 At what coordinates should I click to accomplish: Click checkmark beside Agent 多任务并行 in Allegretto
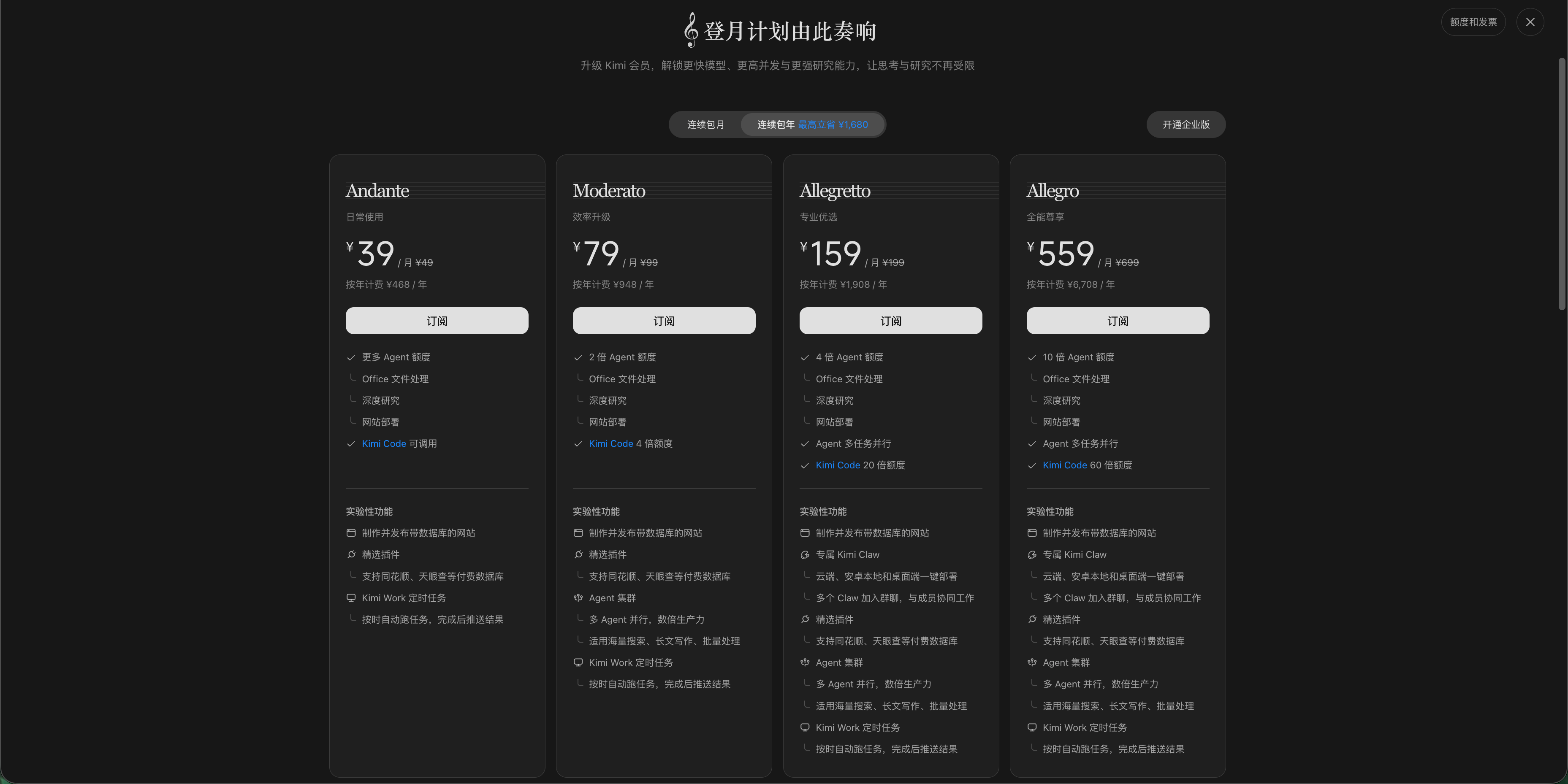pos(805,444)
